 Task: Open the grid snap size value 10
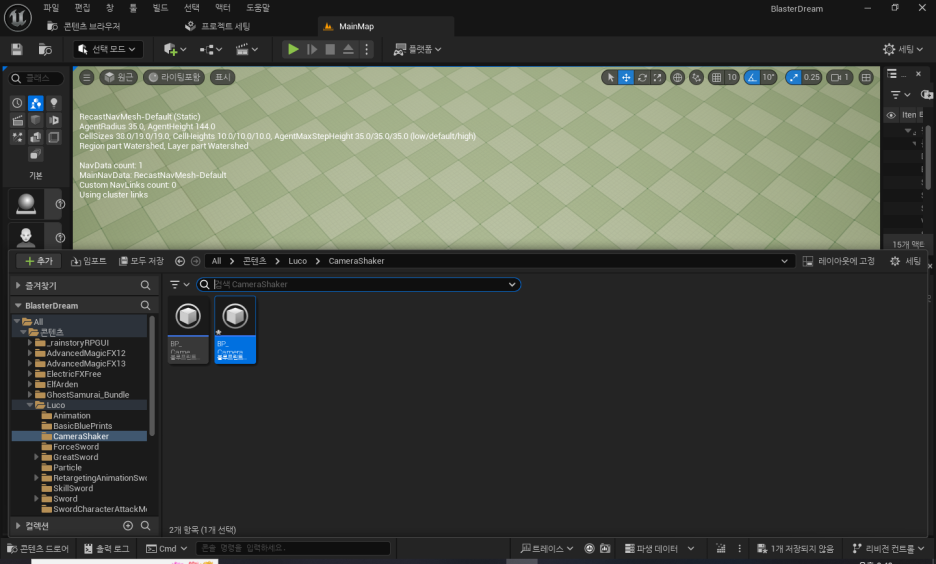[x=732, y=77]
